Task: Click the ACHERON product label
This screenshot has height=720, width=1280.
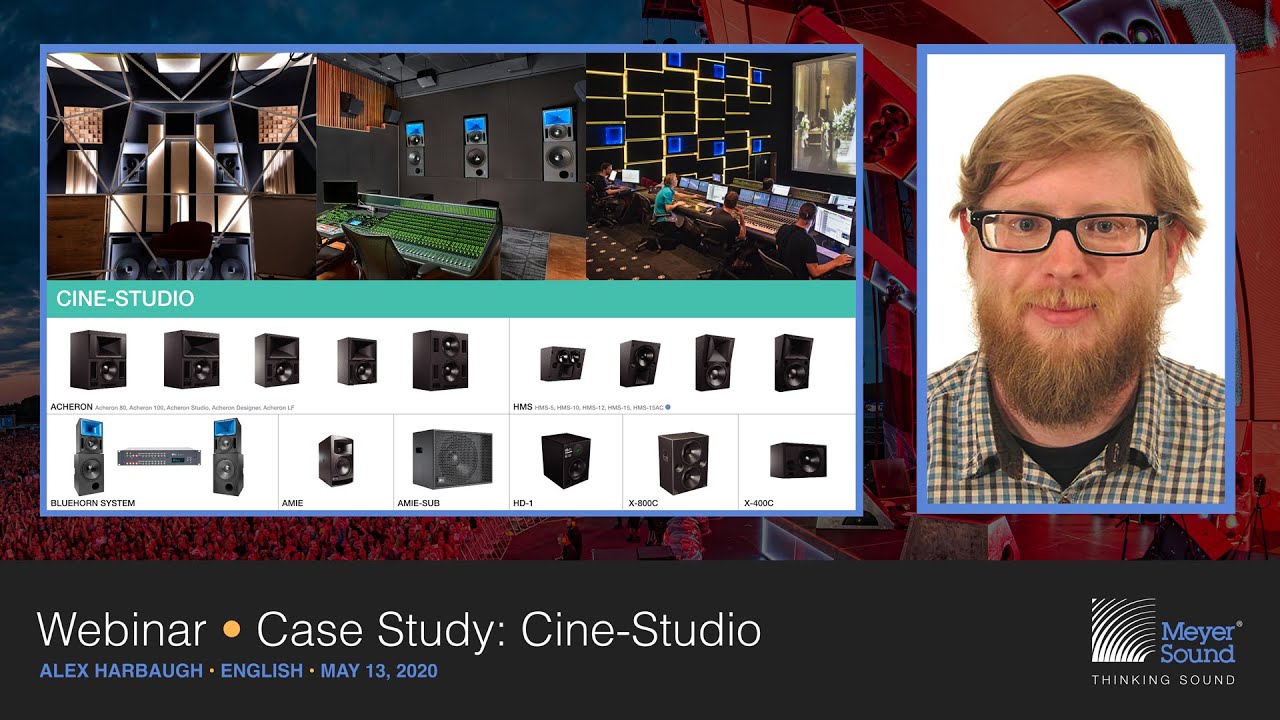Action: tap(71, 408)
